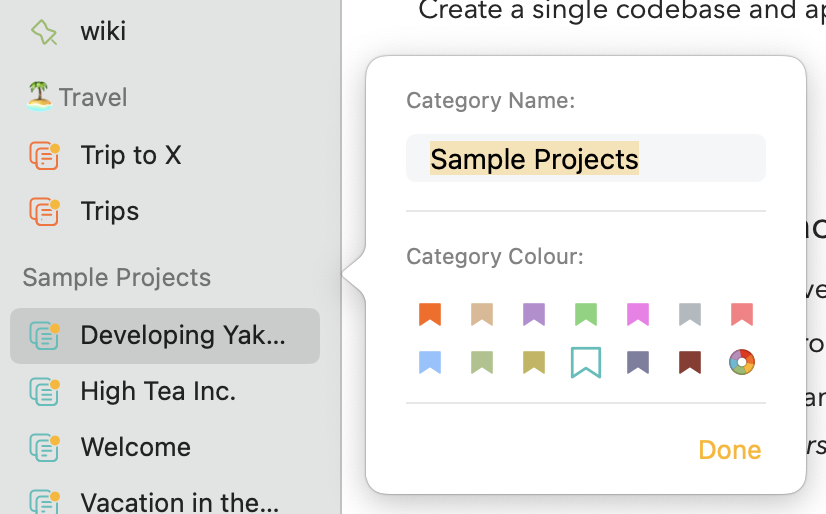This screenshot has height=514, width=826.
Task: Click the Welcome document icon
Action: click(x=44, y=447)
